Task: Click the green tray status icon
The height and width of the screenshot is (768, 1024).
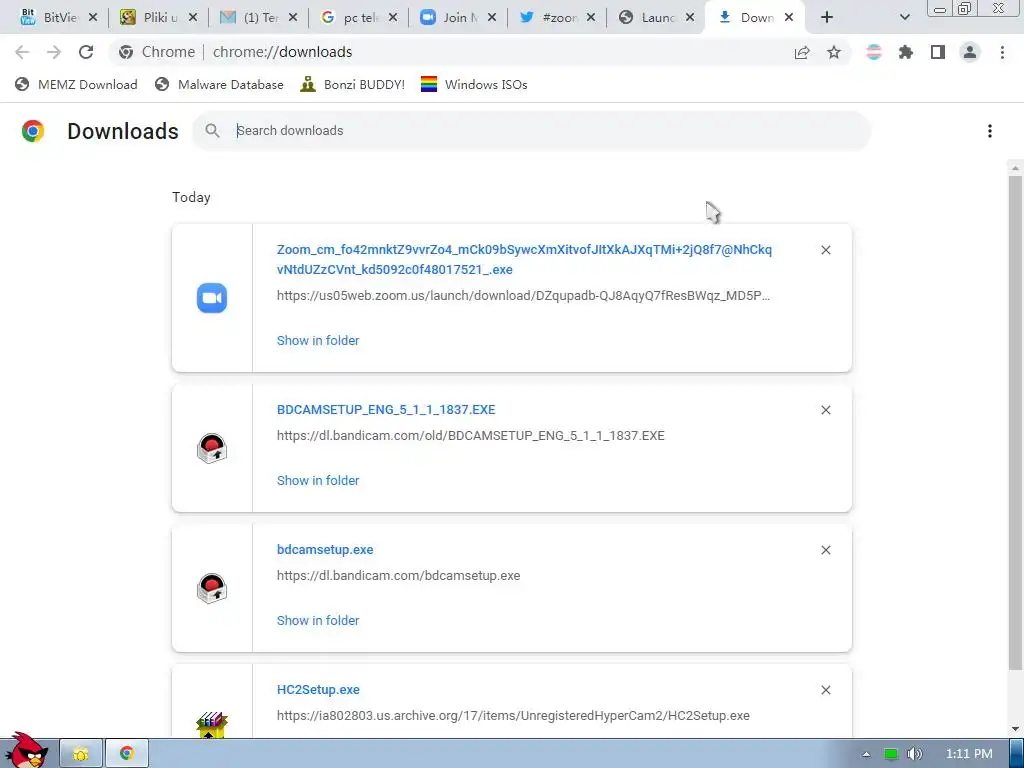Action: click(891, 754)
